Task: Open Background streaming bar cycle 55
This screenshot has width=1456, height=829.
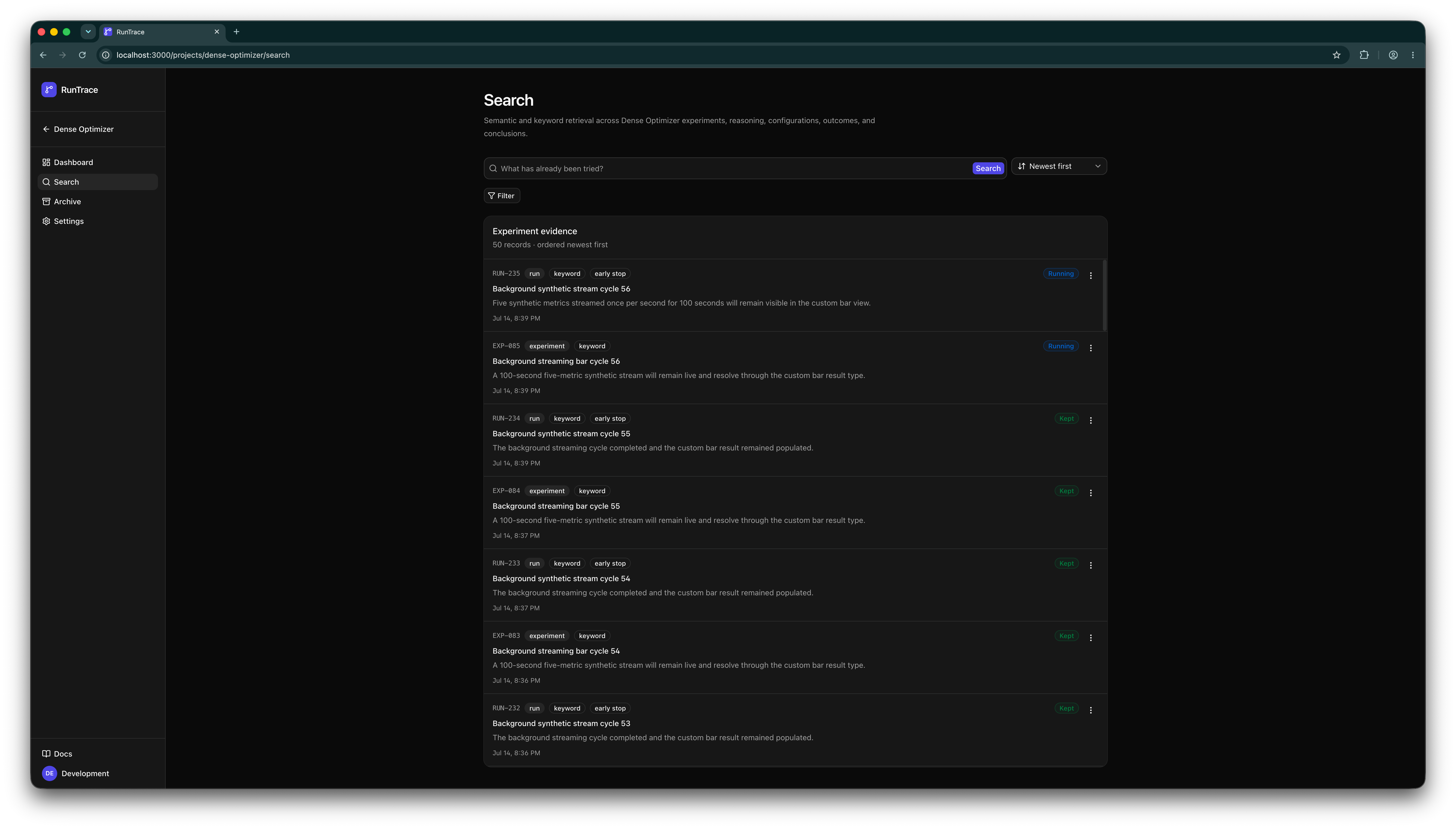Action: pos(556,506)
